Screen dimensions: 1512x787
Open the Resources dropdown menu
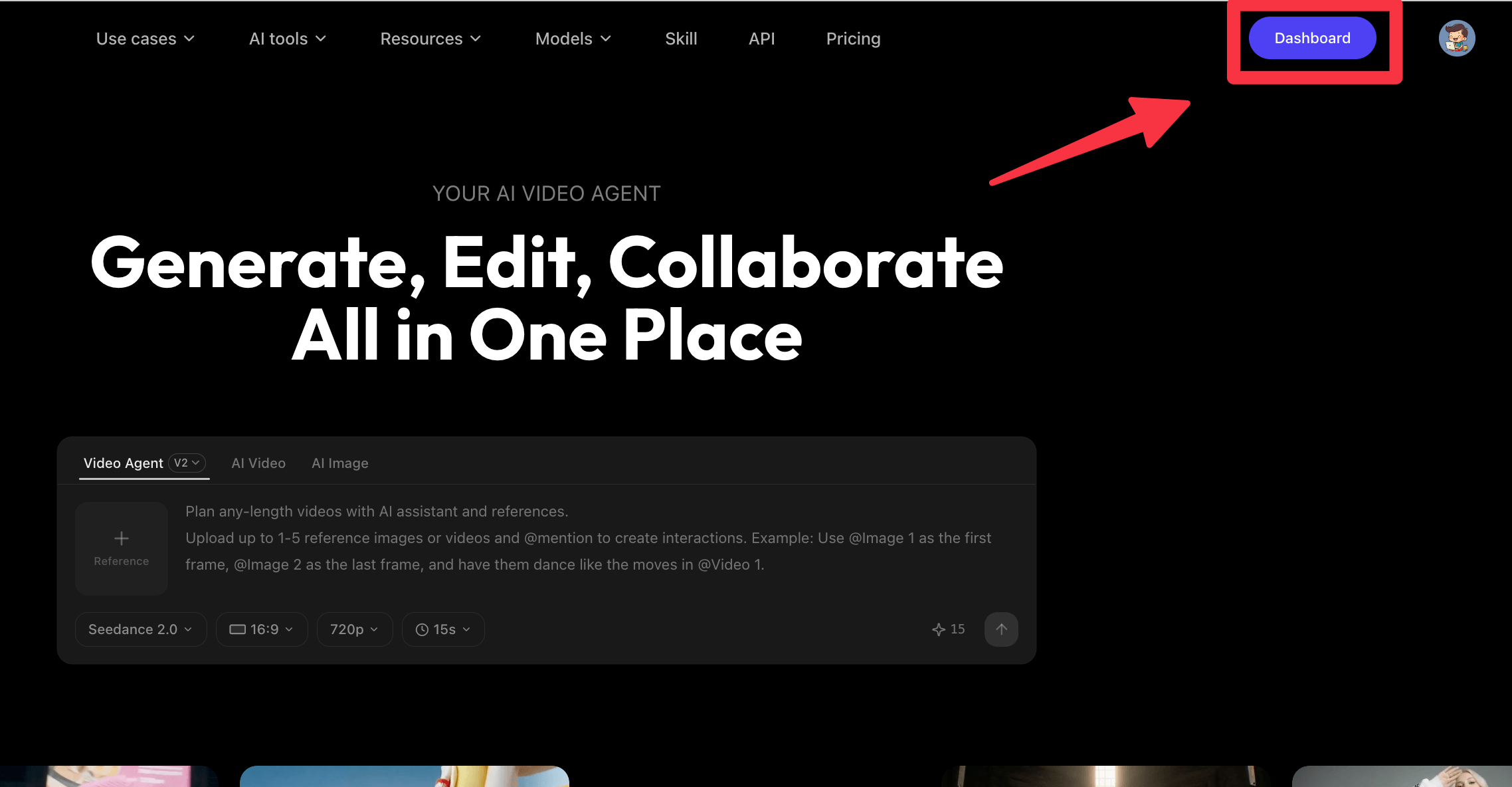click(x=430, y=39)
